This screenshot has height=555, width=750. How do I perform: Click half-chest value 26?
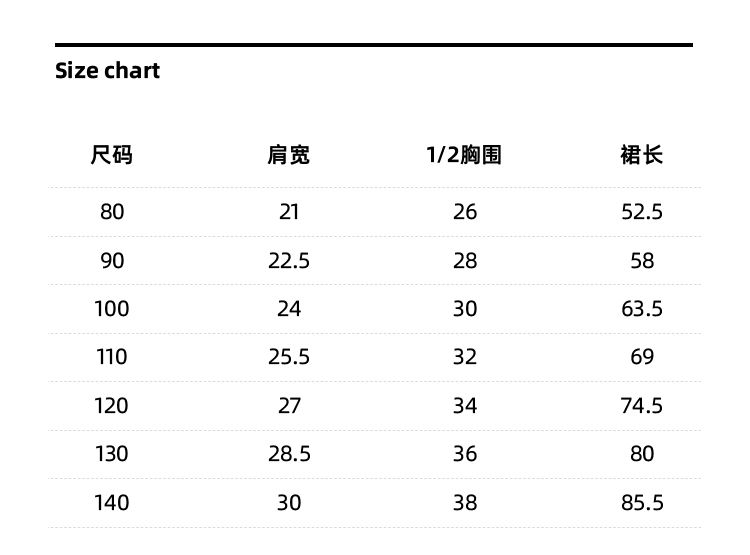tap(465, 211)
